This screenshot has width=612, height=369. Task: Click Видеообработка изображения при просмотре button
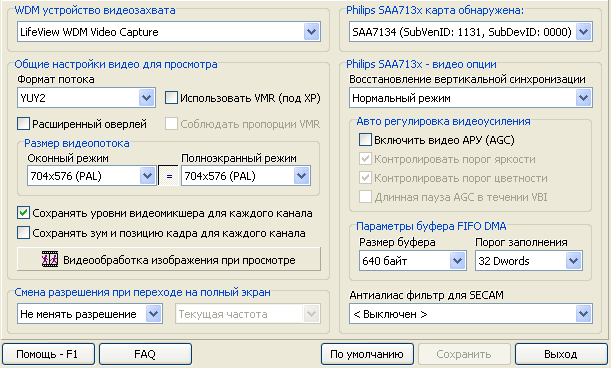pos(169,259)
